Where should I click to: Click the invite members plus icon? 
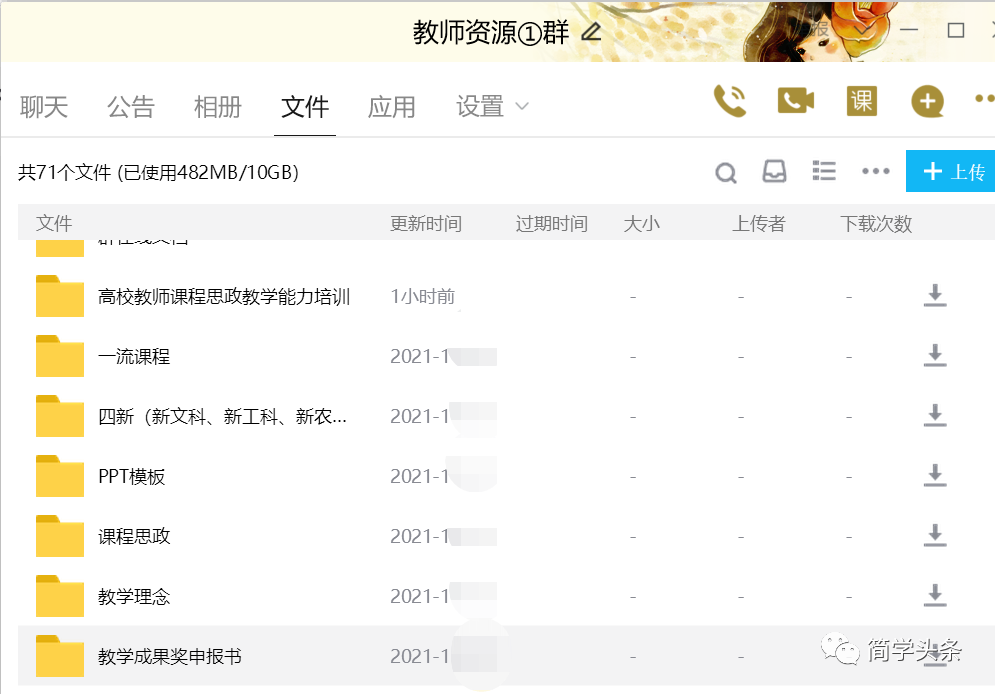point(928,101)
